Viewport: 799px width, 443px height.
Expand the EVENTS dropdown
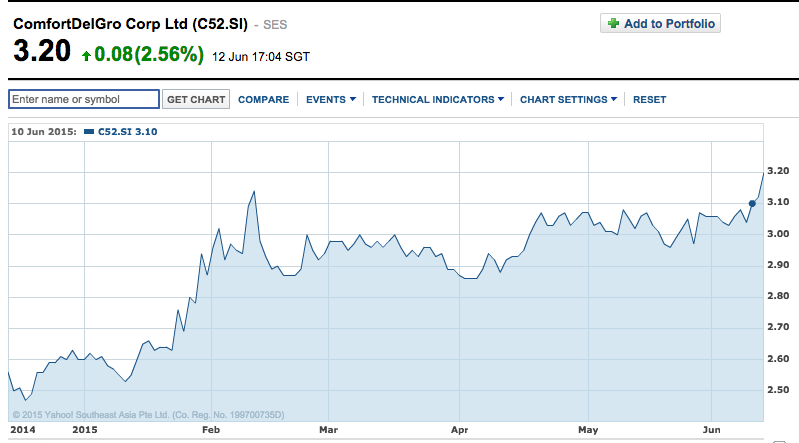331,99
